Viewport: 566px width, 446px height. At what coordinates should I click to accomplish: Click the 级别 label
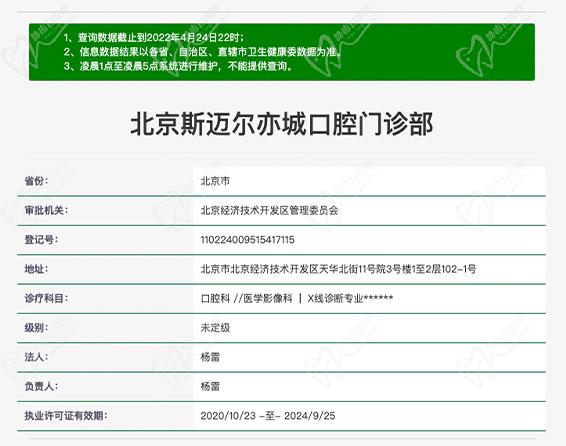[36, 328]
